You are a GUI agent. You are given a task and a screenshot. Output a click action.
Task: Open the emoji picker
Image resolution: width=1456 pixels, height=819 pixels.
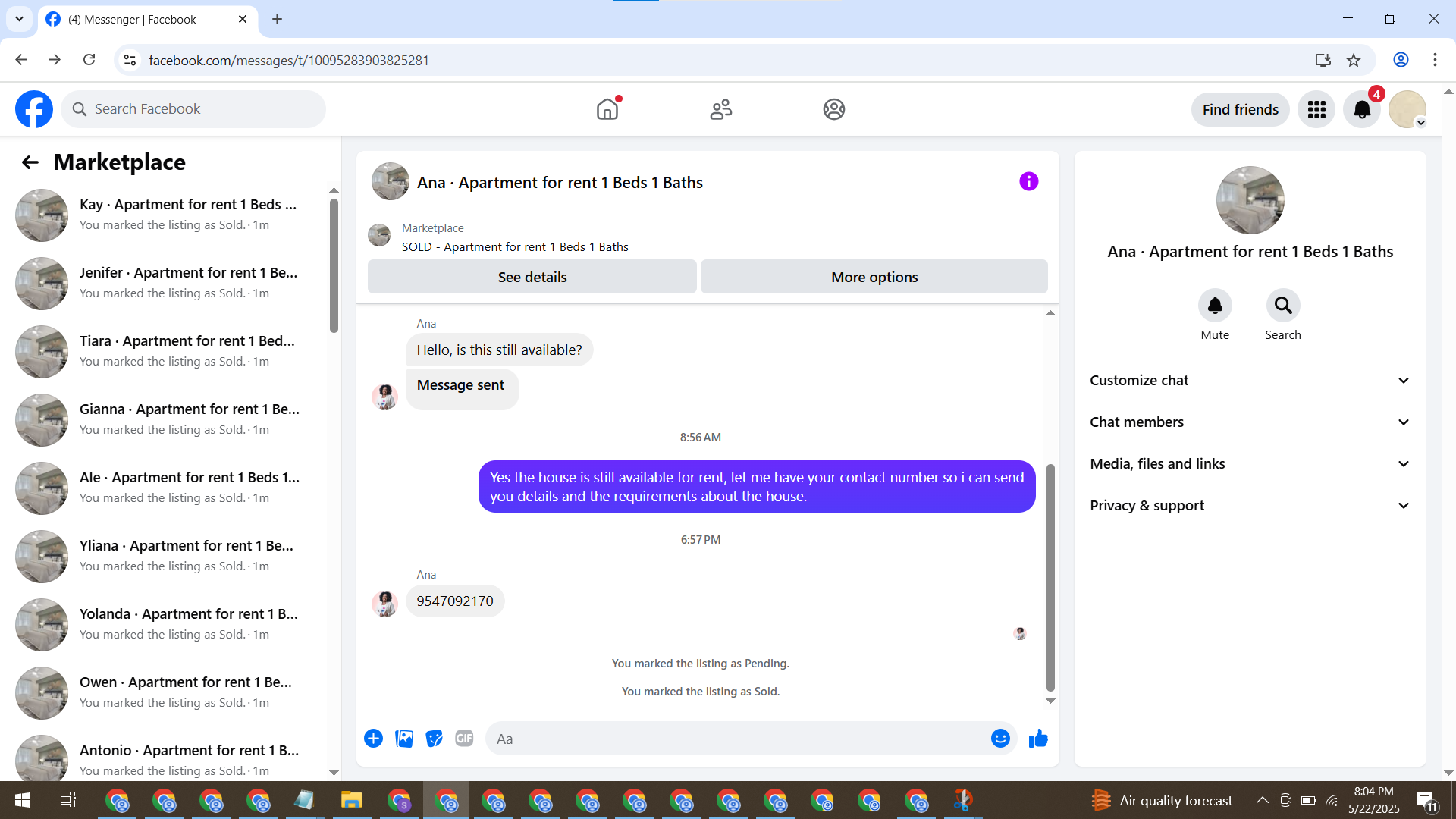pos(1000,739)
